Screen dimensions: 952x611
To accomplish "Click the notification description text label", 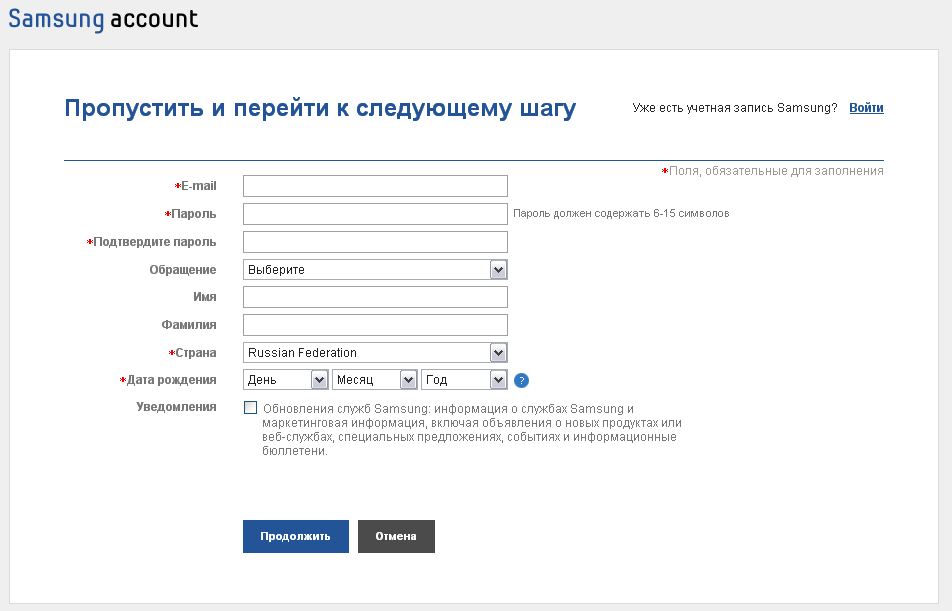I will click(x=472, y=429).
